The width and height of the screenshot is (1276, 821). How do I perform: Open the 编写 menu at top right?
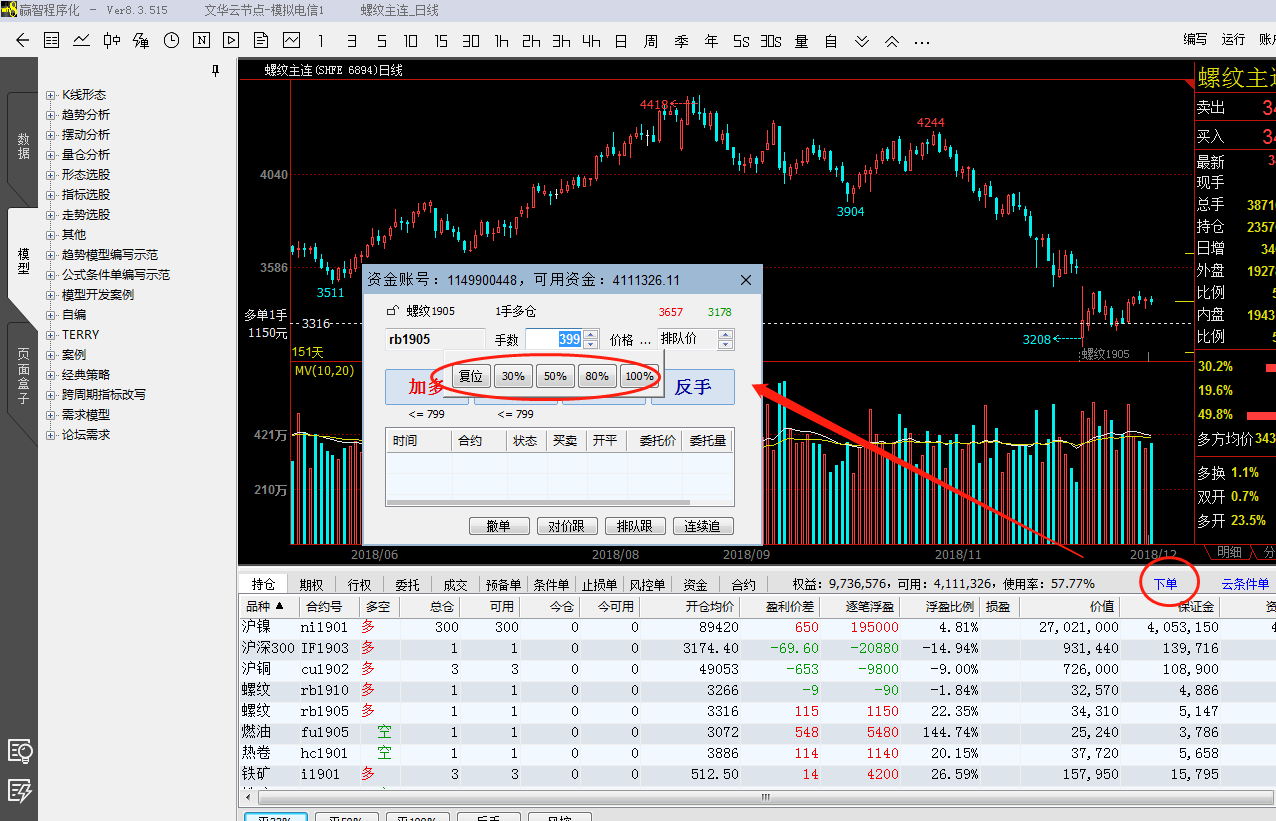click(1195, 40)
